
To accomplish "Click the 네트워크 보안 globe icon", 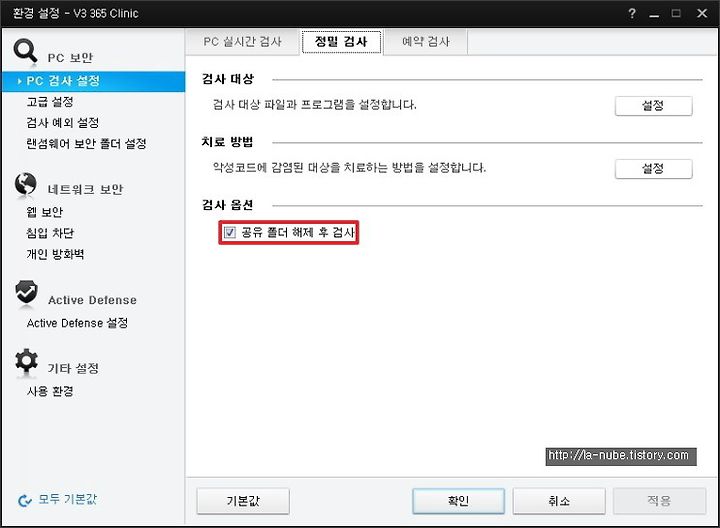I will click(25, 184).
